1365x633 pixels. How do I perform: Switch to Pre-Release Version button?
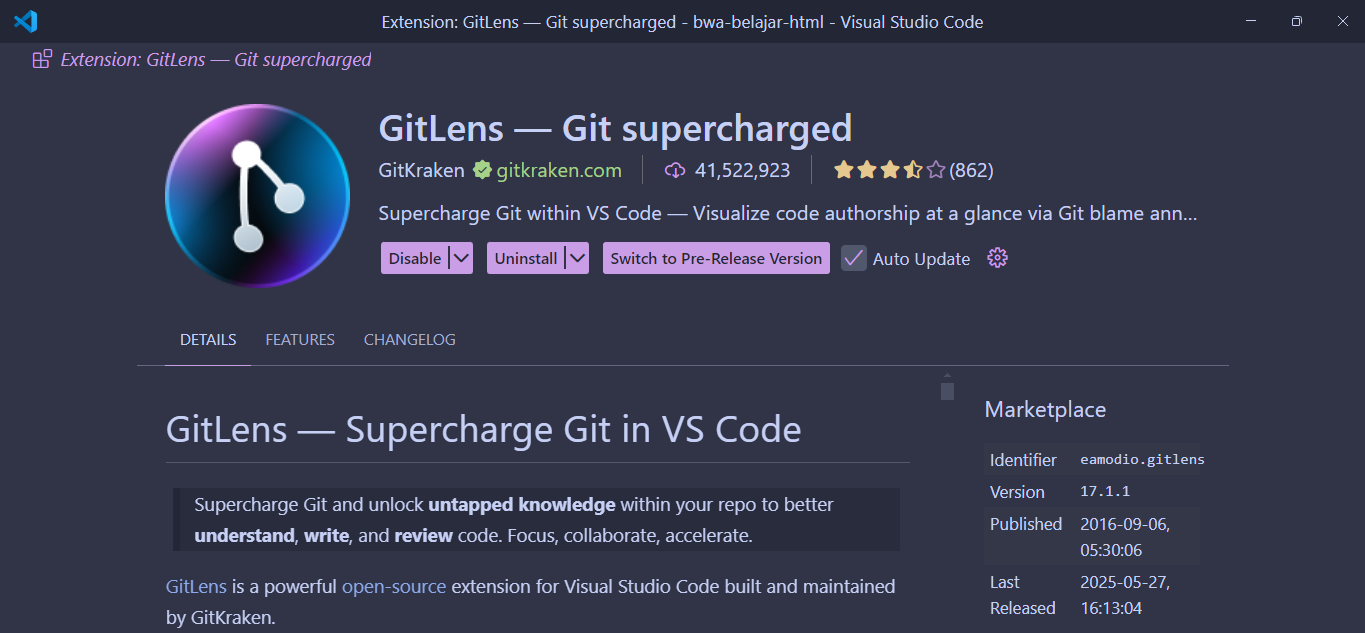[x=716, y=258]
